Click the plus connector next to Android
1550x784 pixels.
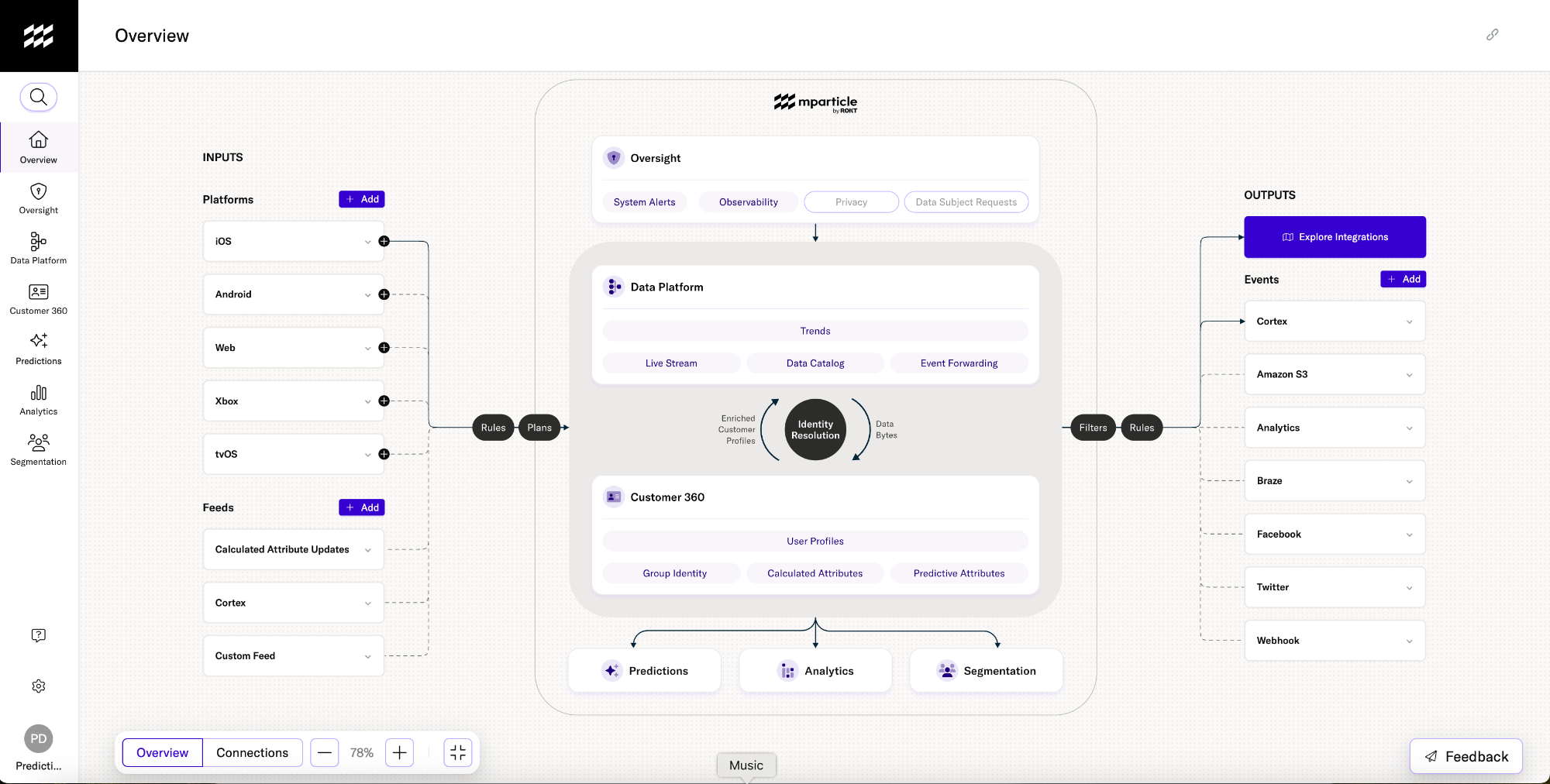pos(384,294)
